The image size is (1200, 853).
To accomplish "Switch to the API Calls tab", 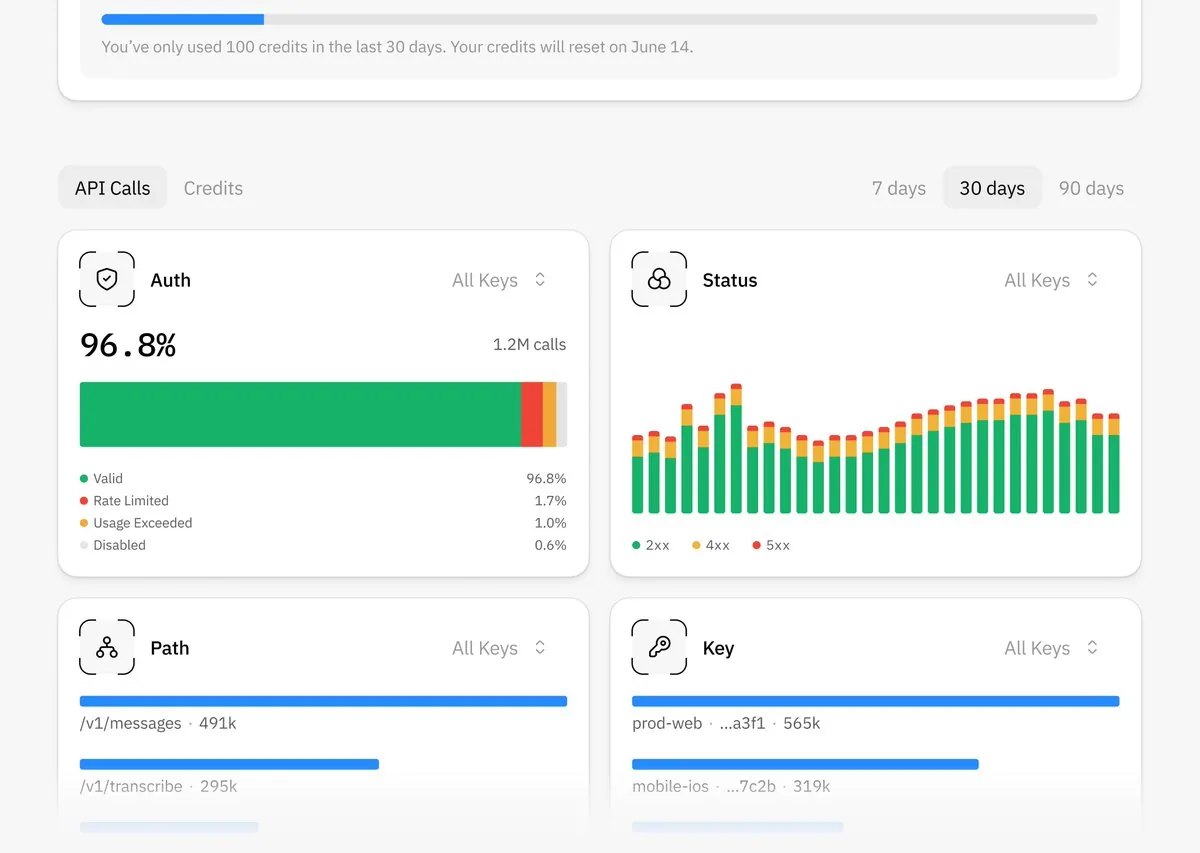I will [x=112, y=188].
